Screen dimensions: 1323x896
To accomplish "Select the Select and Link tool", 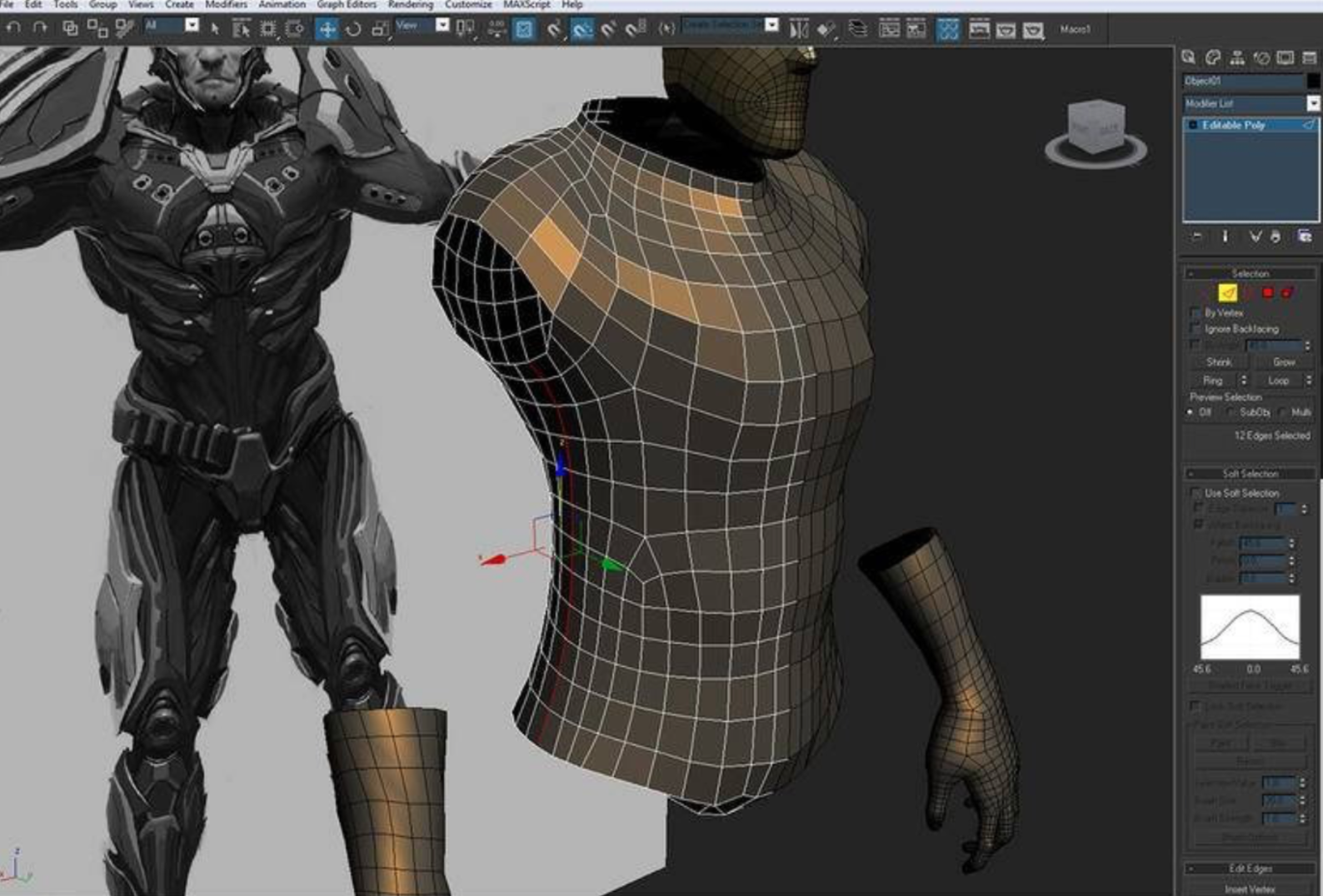I will coord(70,29).
